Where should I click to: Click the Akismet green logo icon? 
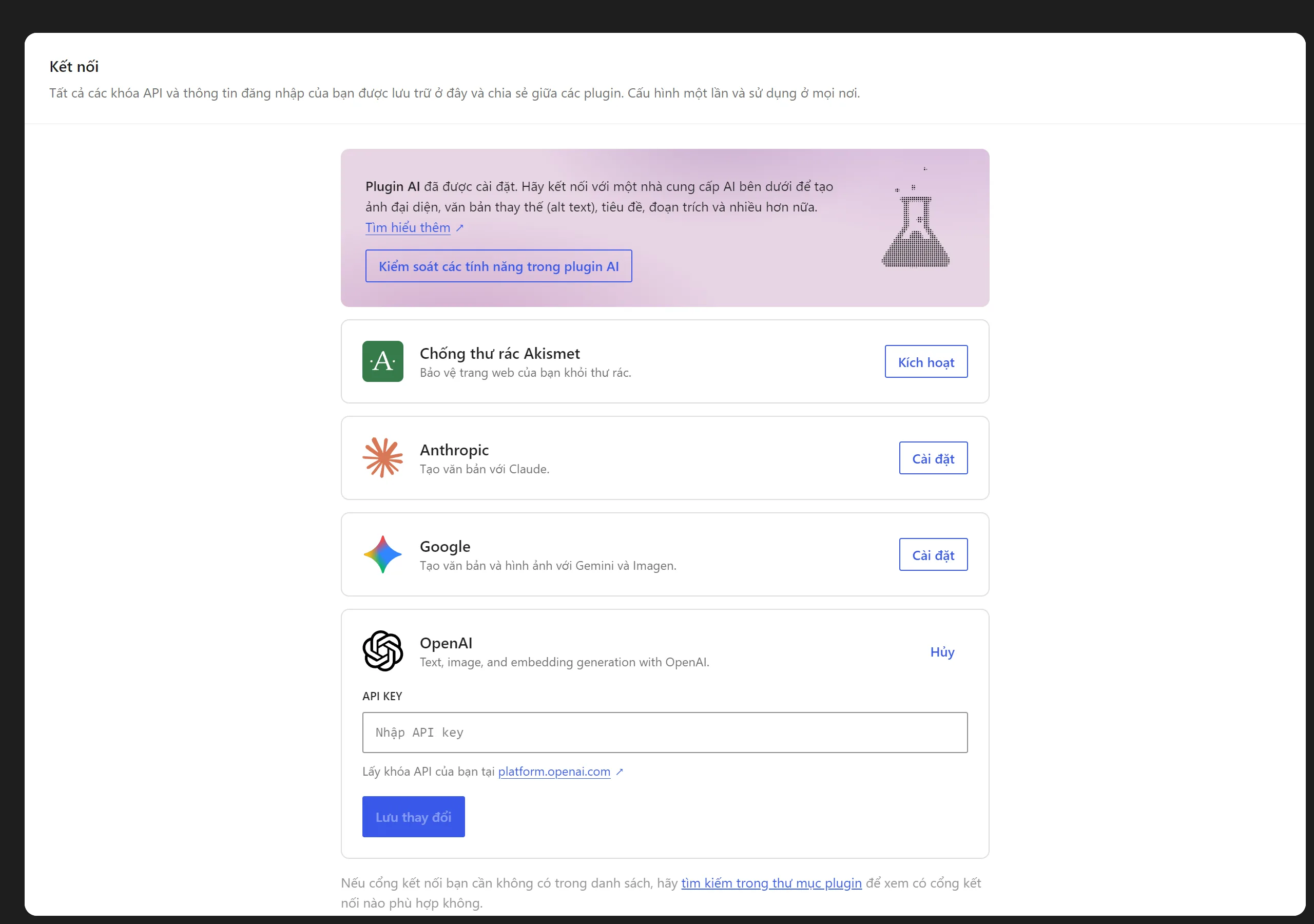pos(382,361)
